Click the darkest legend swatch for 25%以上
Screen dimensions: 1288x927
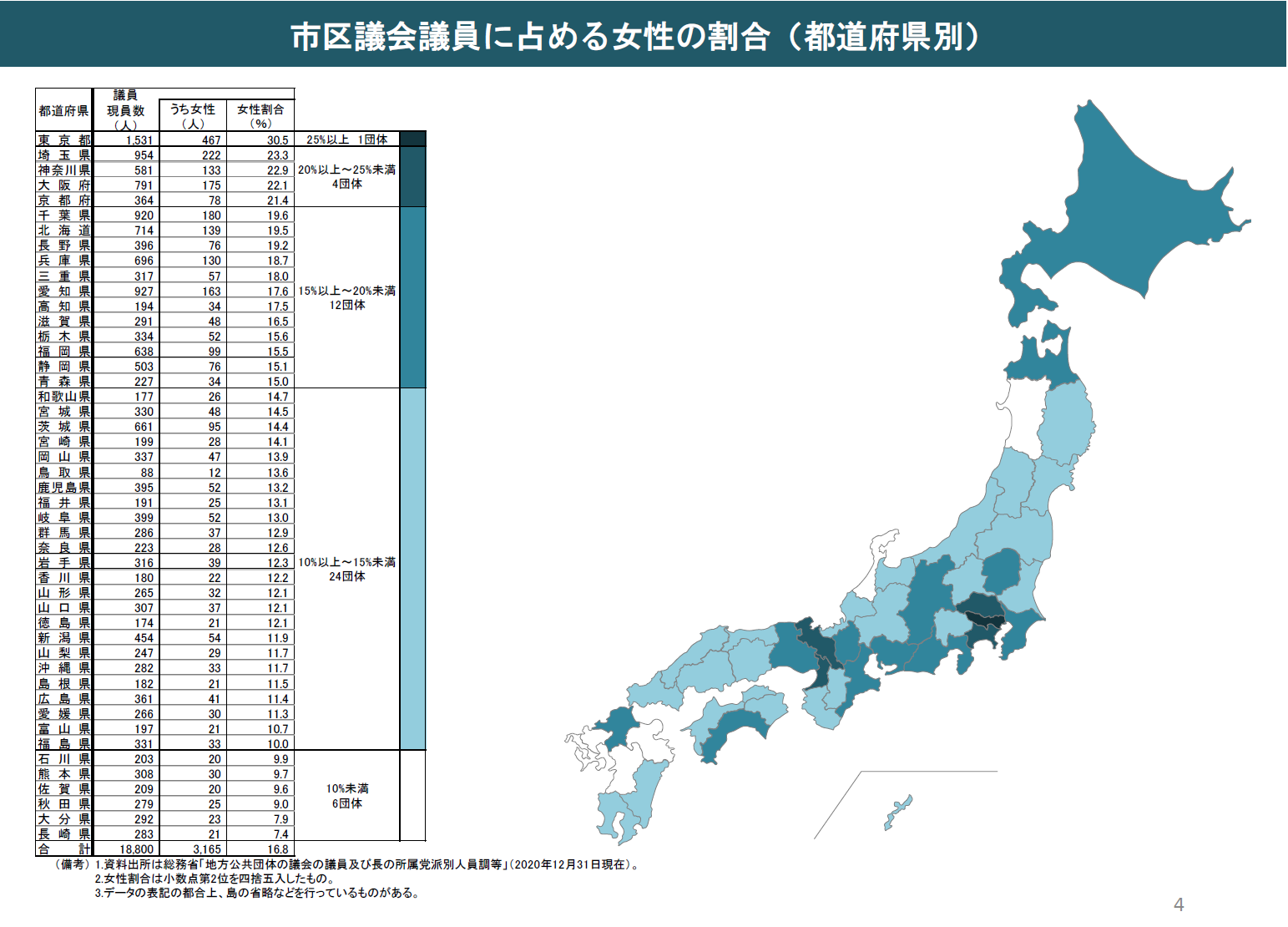point(413,139)
